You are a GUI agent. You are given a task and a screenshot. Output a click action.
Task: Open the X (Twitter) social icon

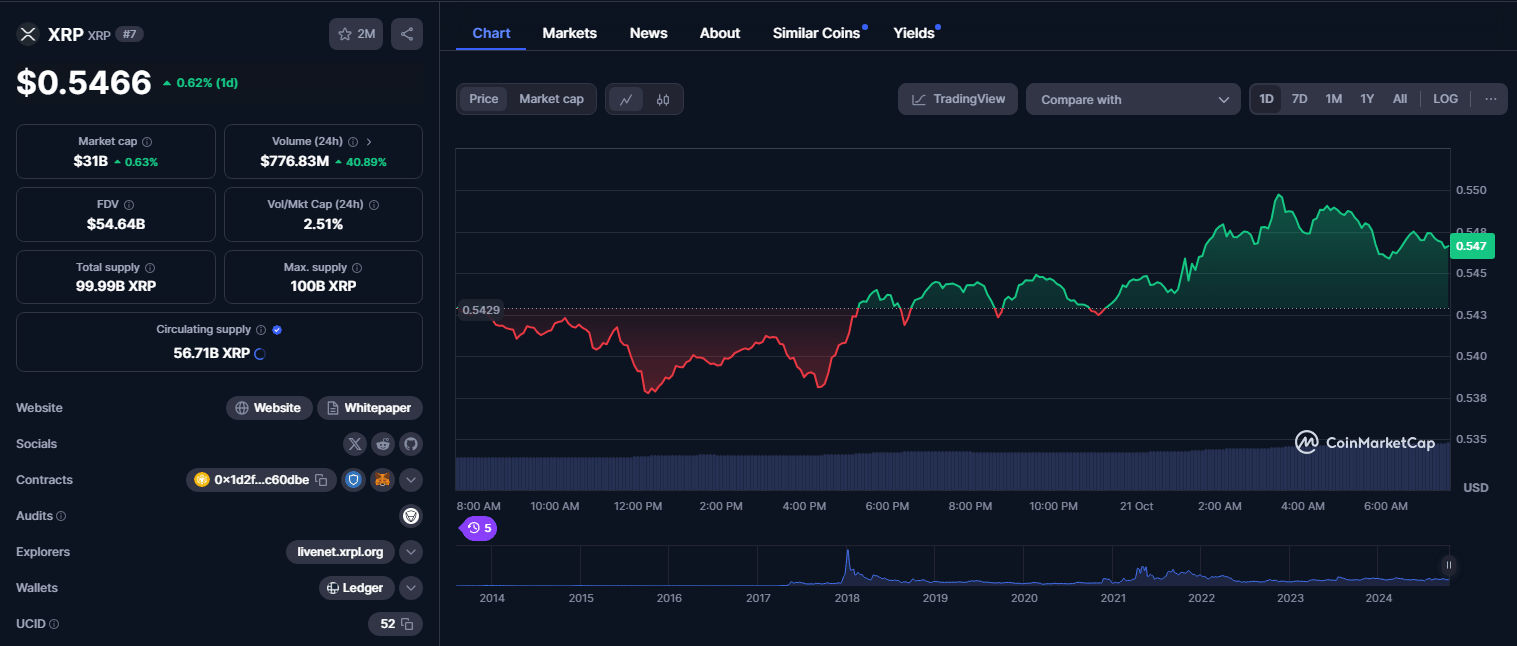[355, 444]
